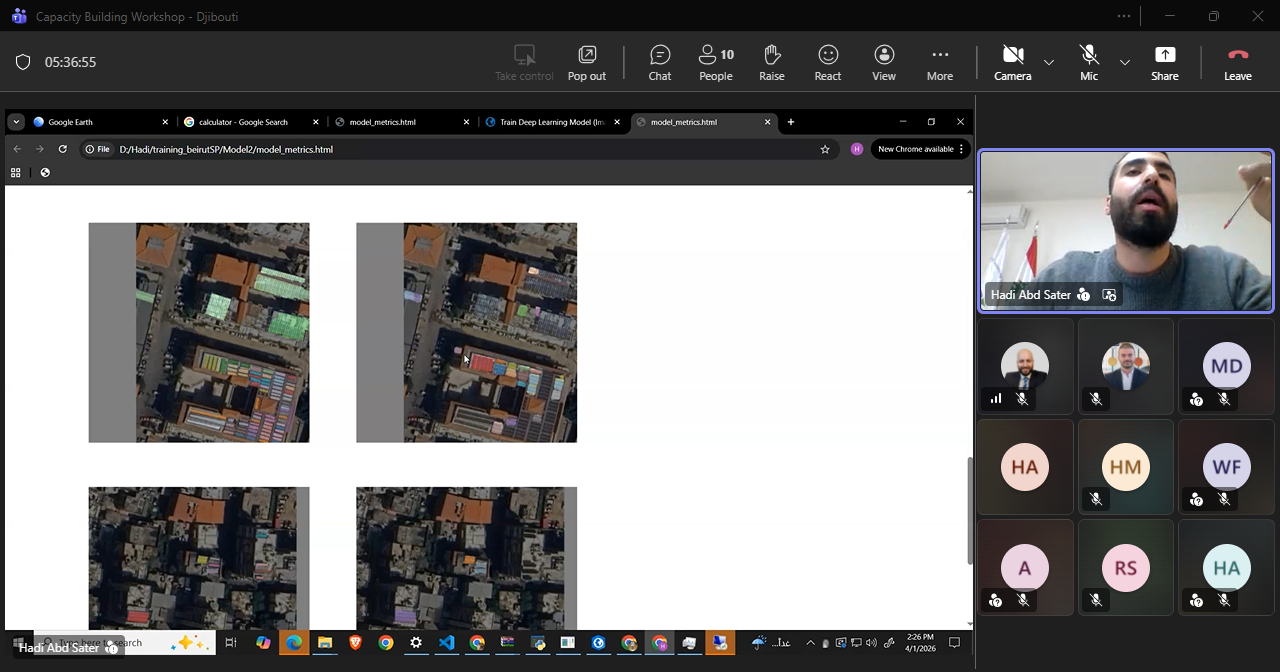1280x672 pixels.
Task: Open the Chrome profile avatar H
Action: (856, 149)
